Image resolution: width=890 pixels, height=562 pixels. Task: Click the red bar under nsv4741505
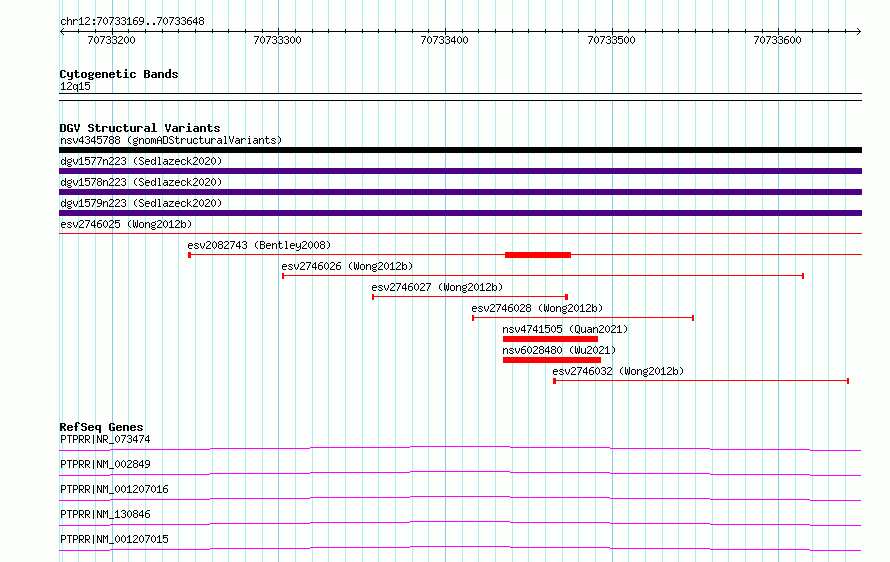coord(550,339)
